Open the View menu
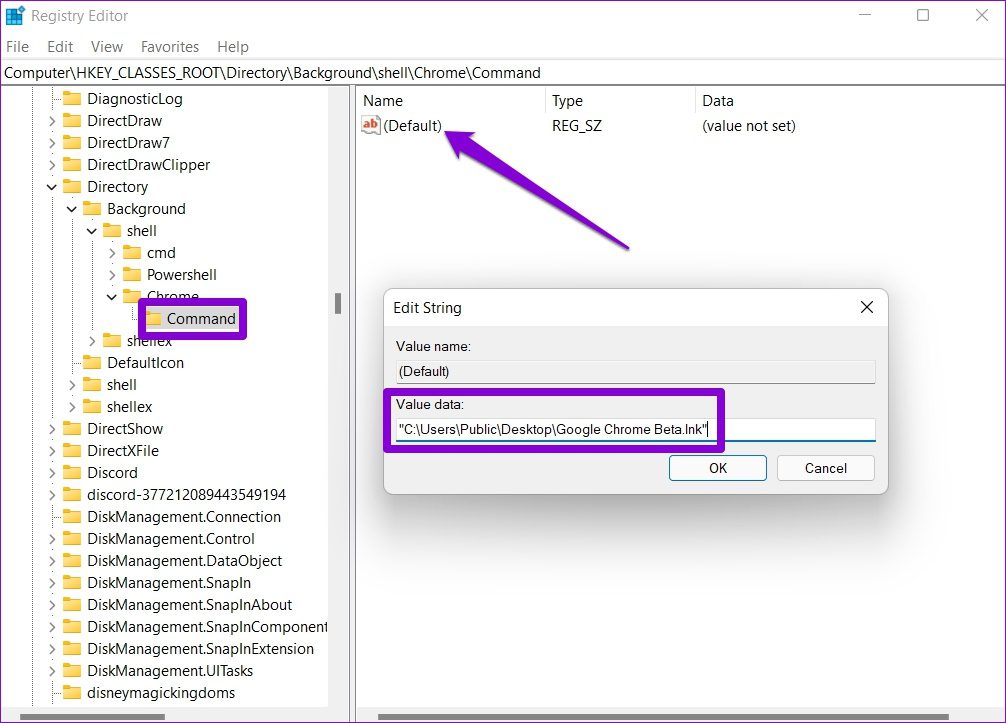Screen dimensions: 1006x723 pos(107,47)
